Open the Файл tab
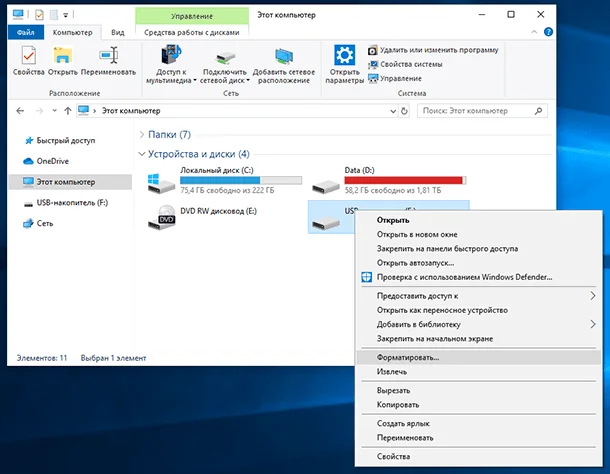The image size is (610, 474). [26, 32]
